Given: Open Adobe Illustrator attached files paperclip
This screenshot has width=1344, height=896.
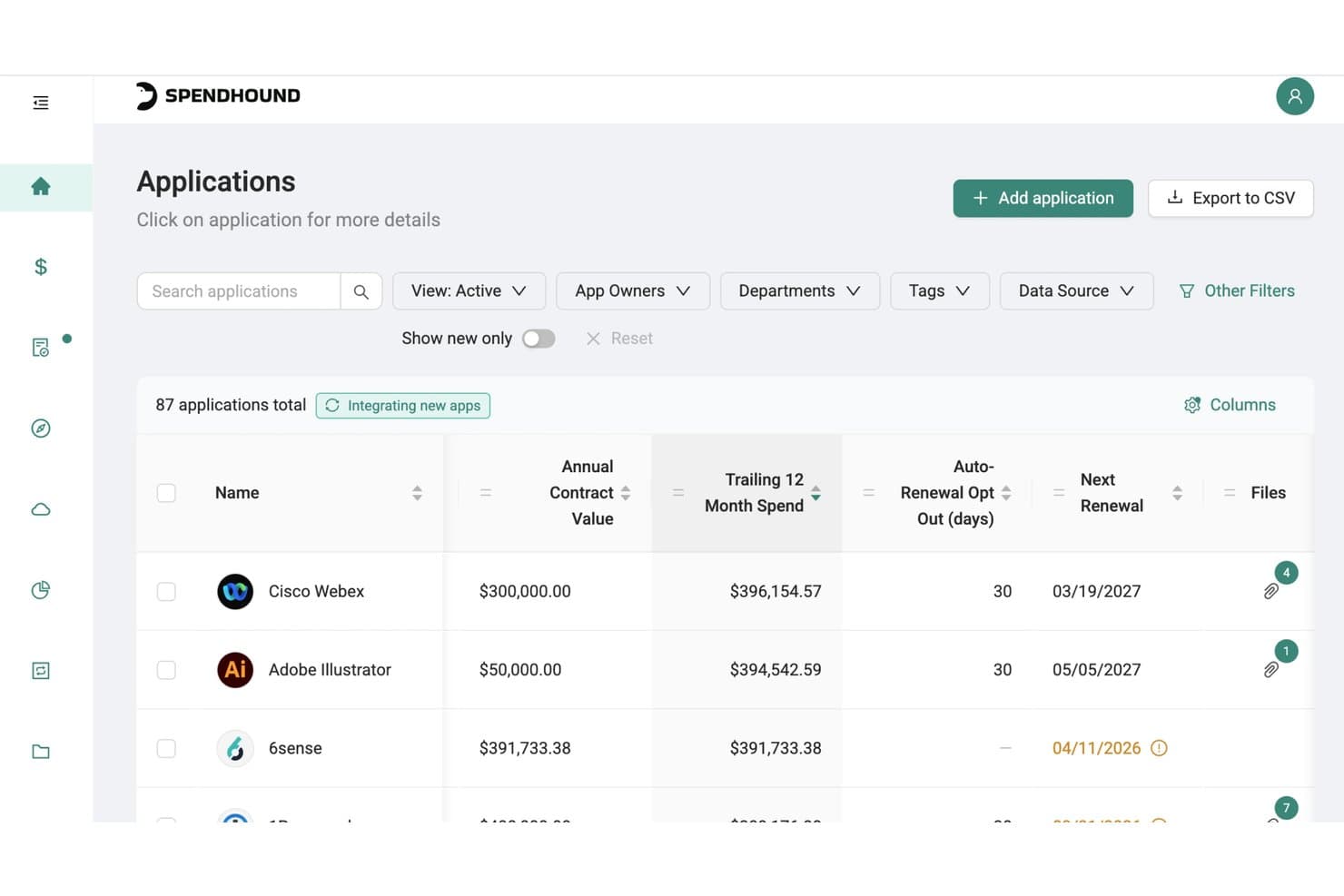Looking at the screenshot, I should 1271,670.
